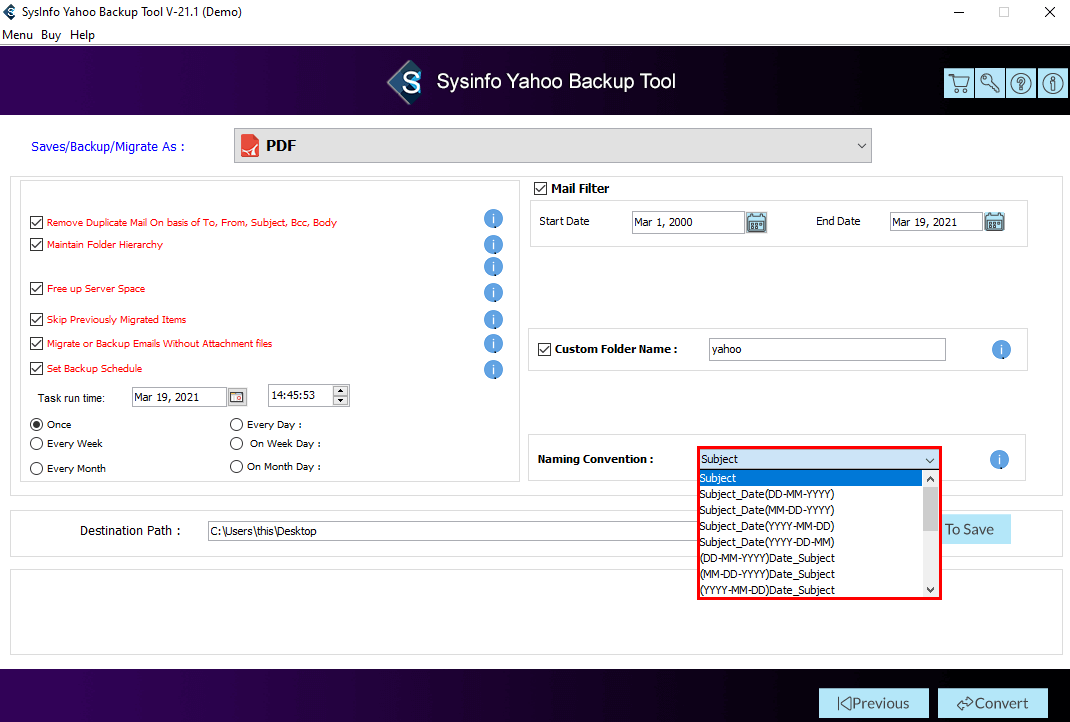Choose Subject_Date(DD-MM-YYYY) from naming list
Image resolution: width=1070 pixels, height=722 pixels.
pyautogui.click(x=767, y=494)
